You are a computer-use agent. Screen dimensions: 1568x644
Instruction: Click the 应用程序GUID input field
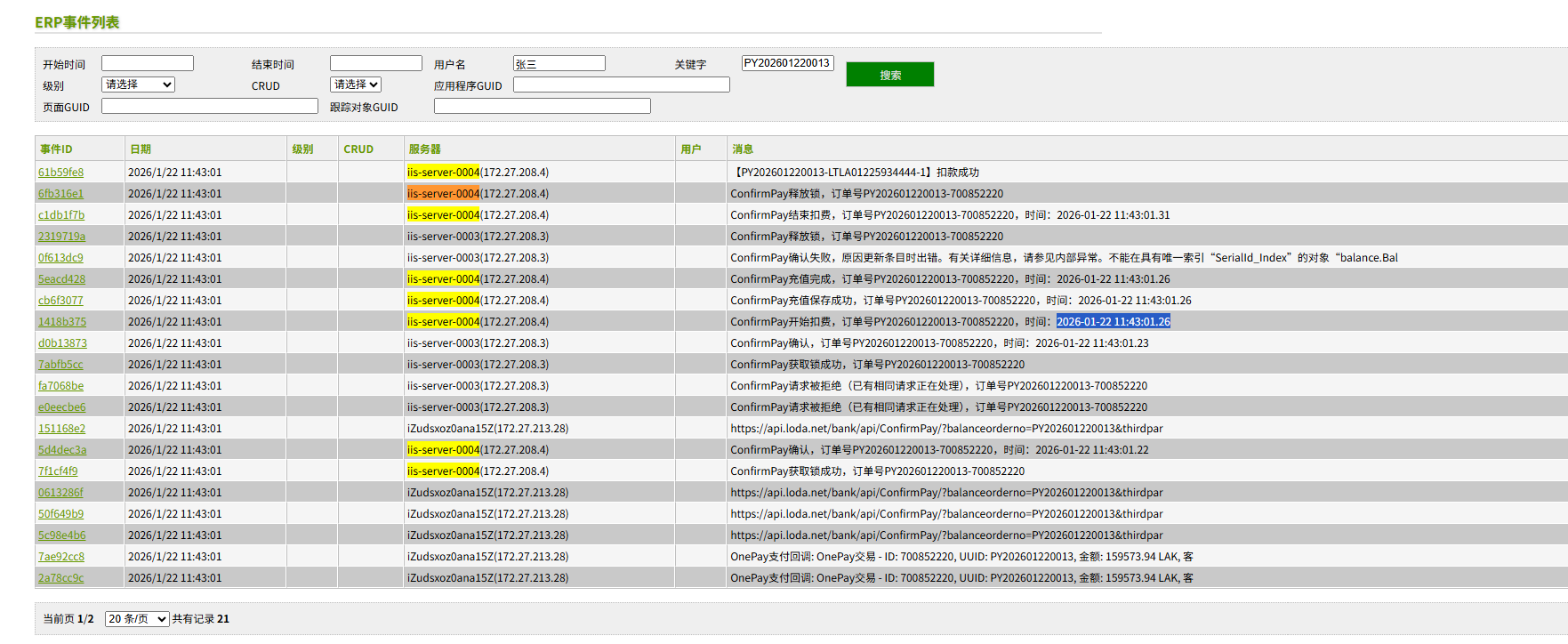click(621, 85)
